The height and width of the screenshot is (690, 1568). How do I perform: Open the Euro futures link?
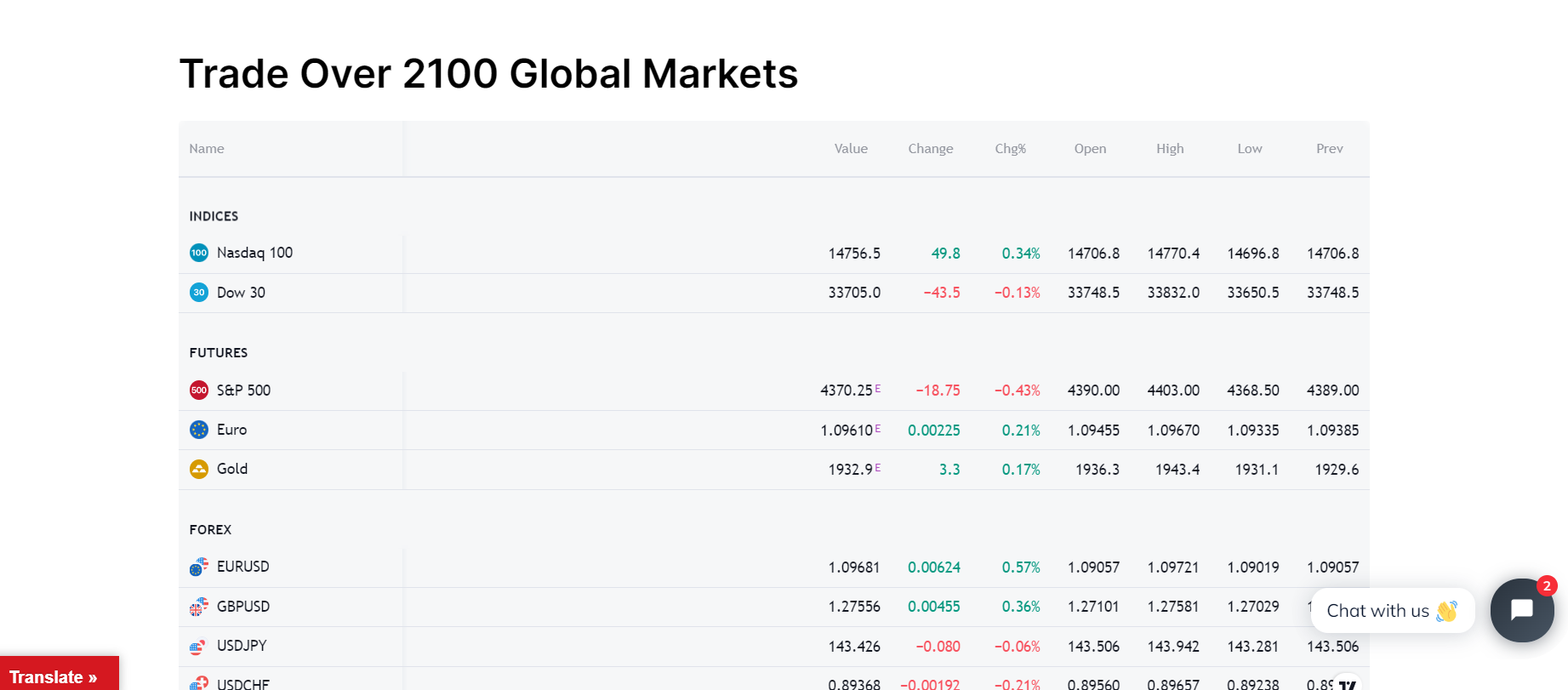tap(231, 430)
